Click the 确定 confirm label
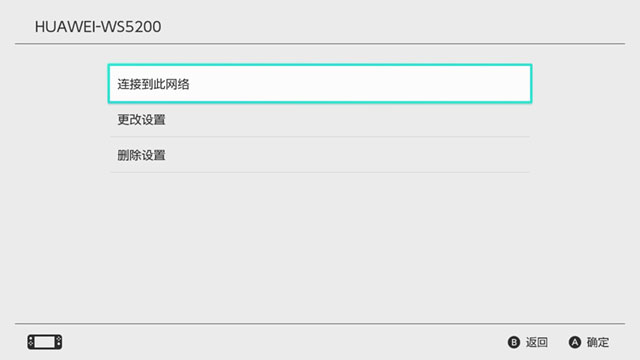The image size is (640, 360). pyautogui.click(x=598, y=342)
